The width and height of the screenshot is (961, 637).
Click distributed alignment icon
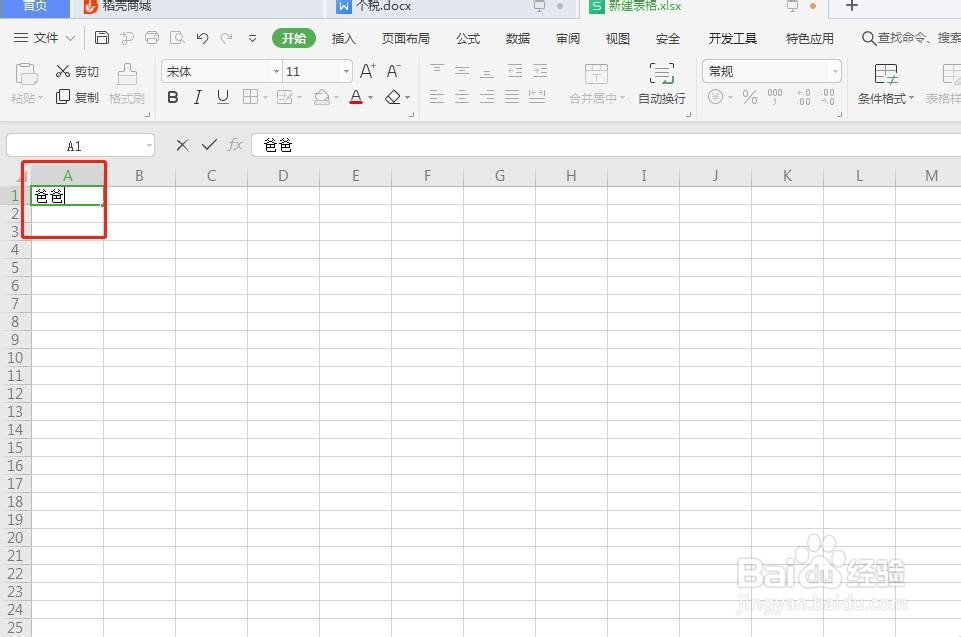tap(537, 97)
